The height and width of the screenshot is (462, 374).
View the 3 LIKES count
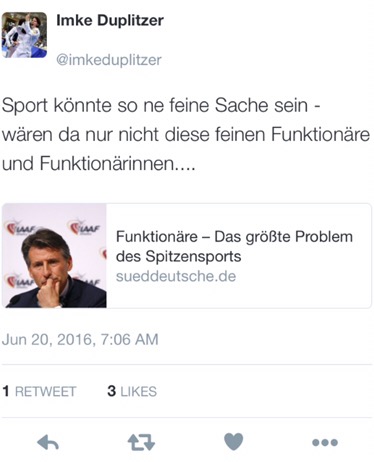pos(132,391)
